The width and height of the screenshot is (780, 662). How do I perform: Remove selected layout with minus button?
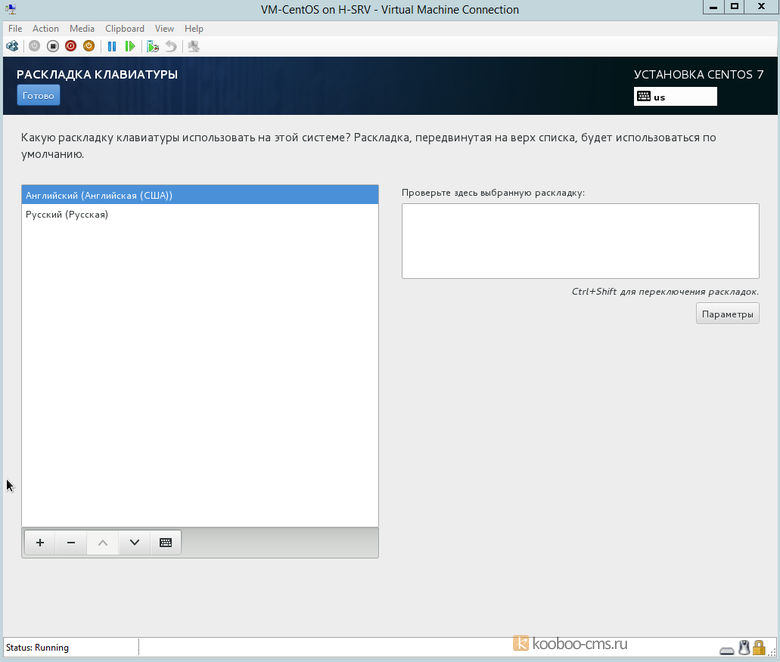coord(71,542)
